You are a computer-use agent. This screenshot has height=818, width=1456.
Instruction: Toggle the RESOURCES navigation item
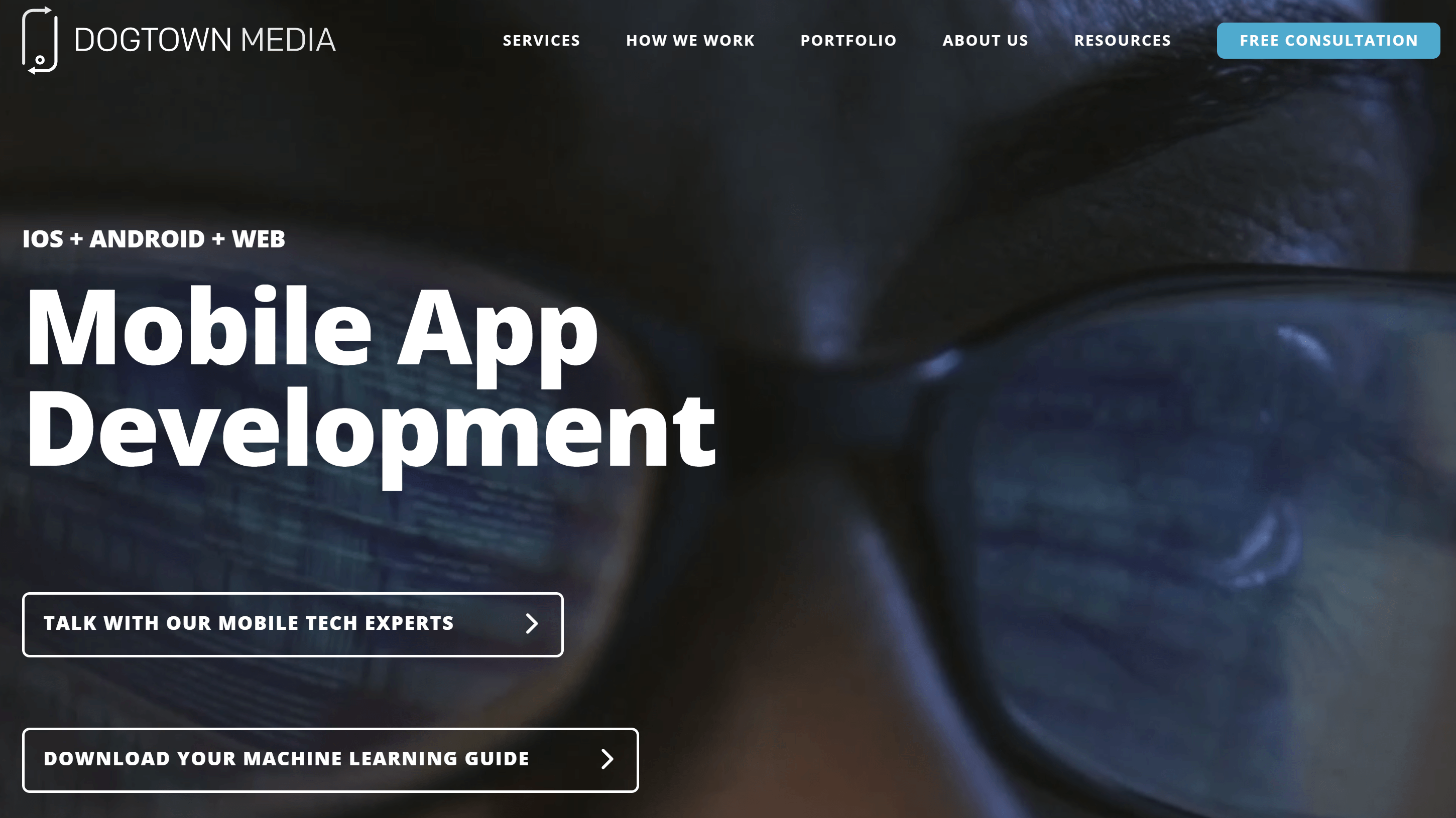(1123, 40)
